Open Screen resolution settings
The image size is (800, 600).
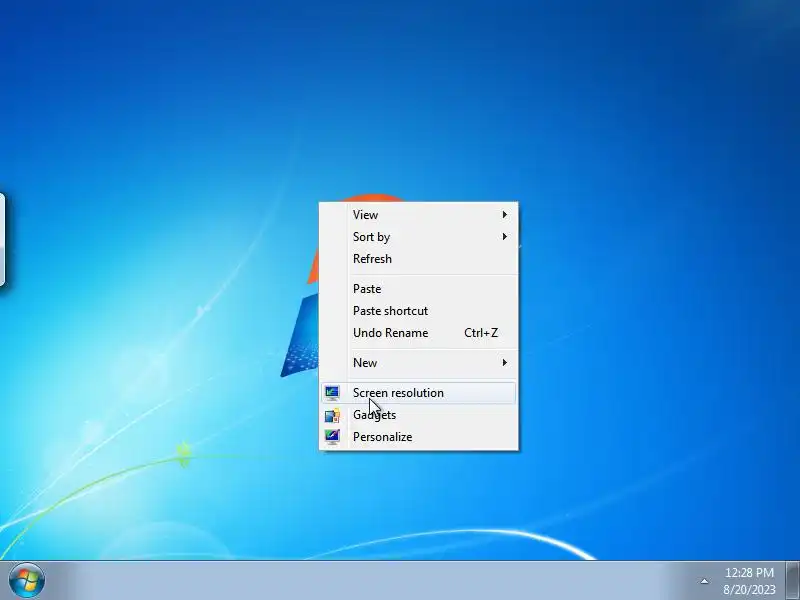[x=418, y=393]
